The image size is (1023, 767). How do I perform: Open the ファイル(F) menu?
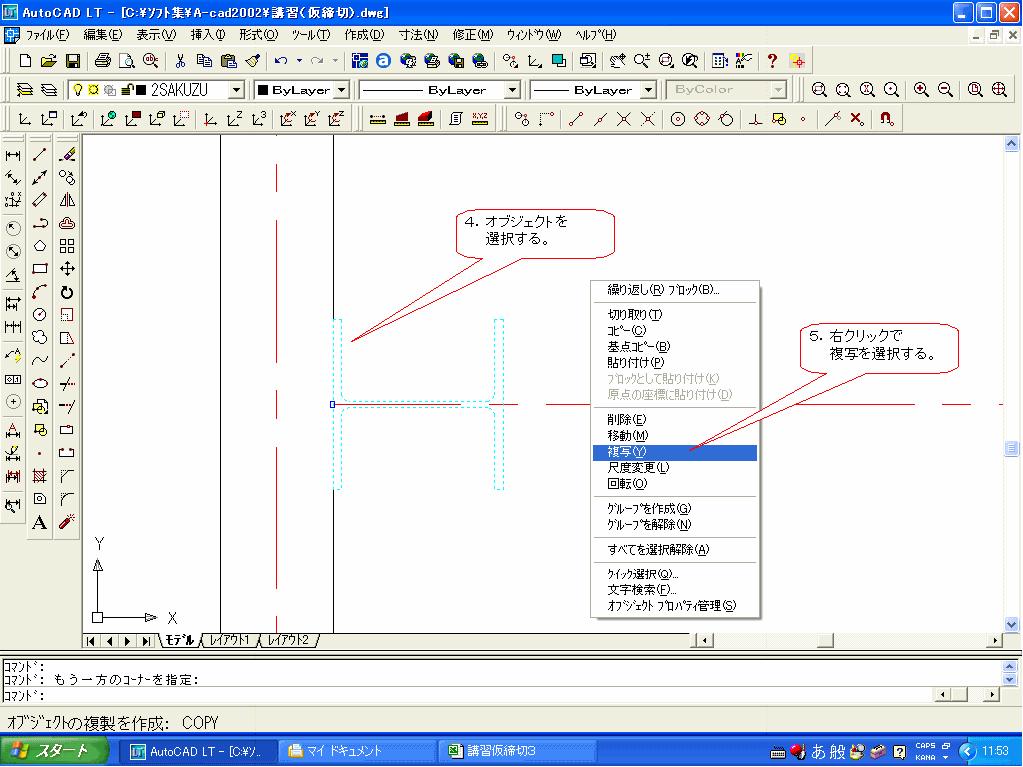[47, 35]
